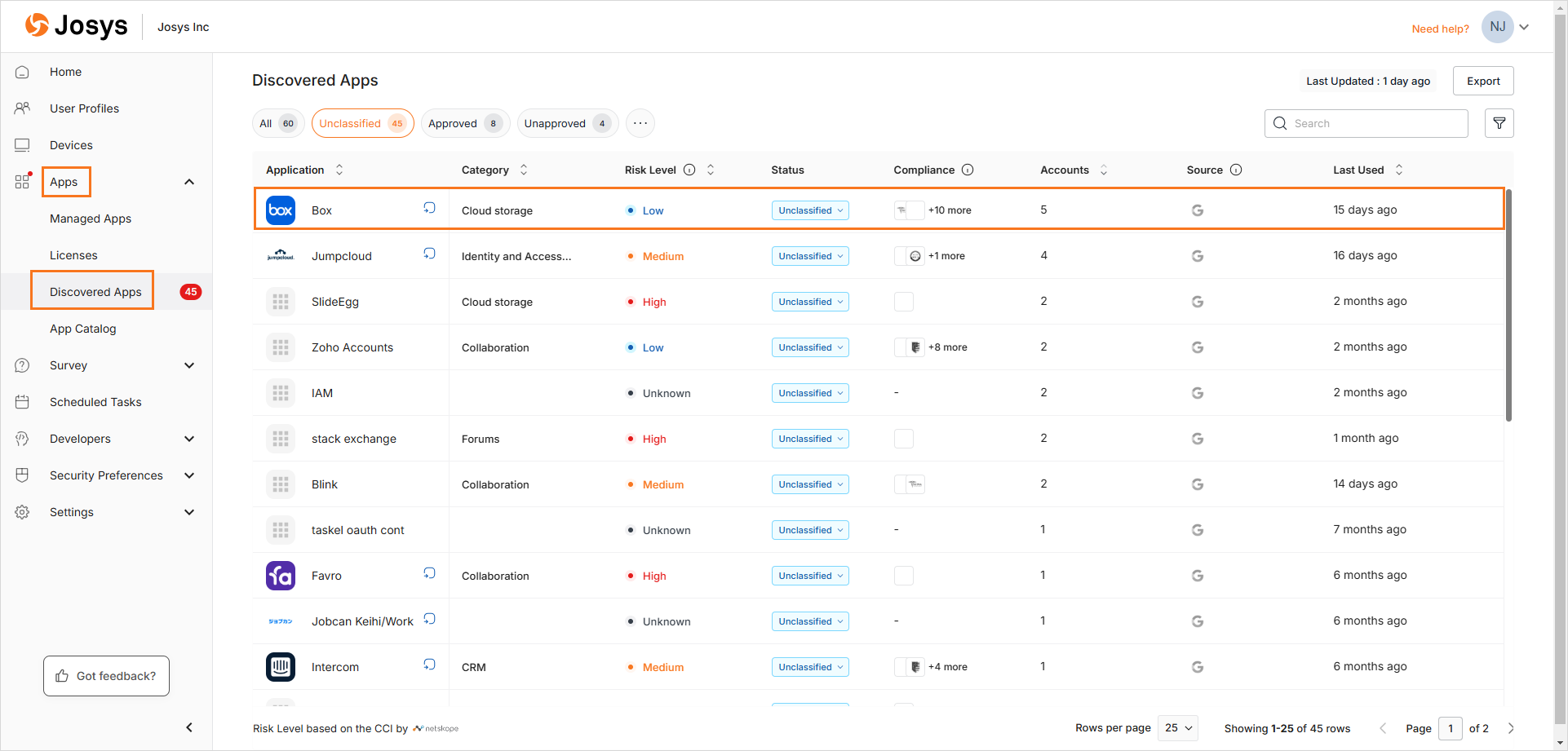Open App Catalog submenu item
Screen dimensions: 1568x751
click(82, 329)
